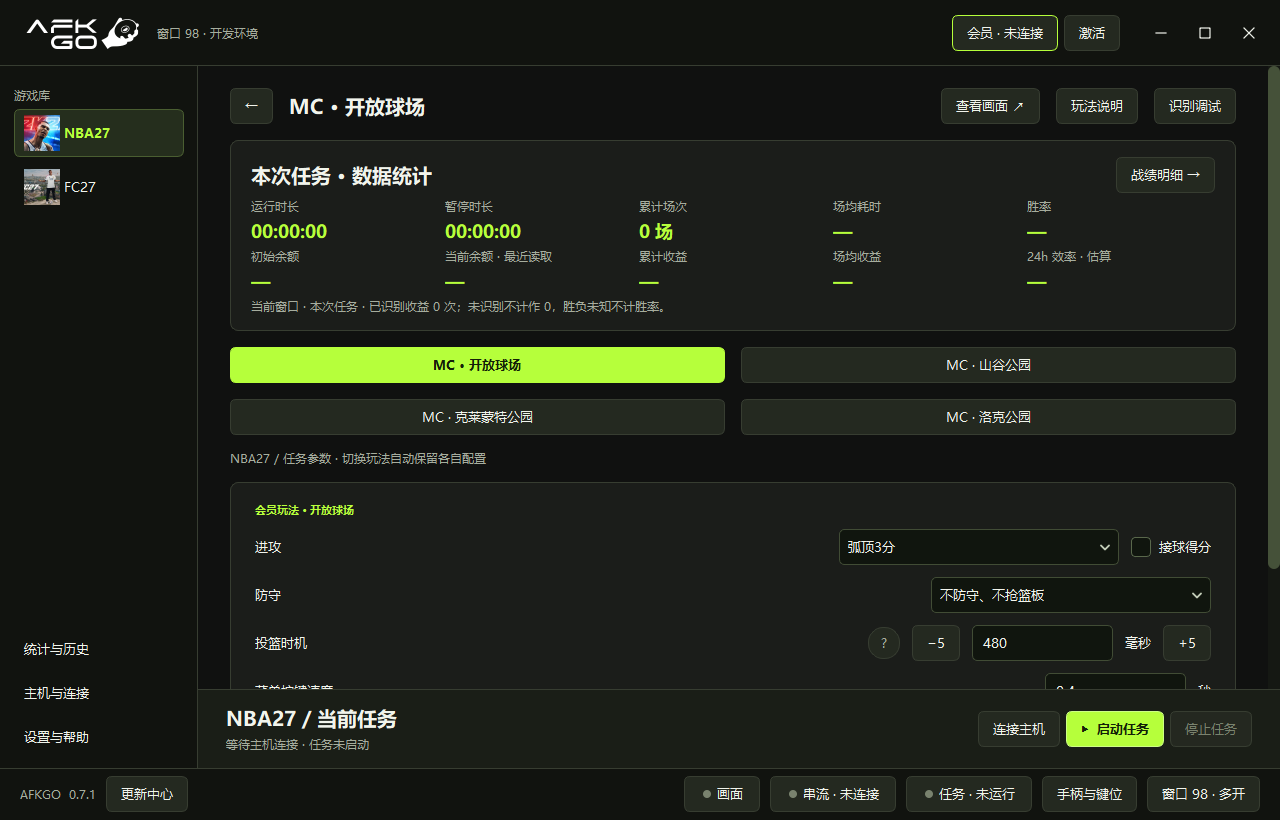Click the 窗口 98 · 开发环境 title text
This screenshot has height=820, width=1280.
click(207, 34)
